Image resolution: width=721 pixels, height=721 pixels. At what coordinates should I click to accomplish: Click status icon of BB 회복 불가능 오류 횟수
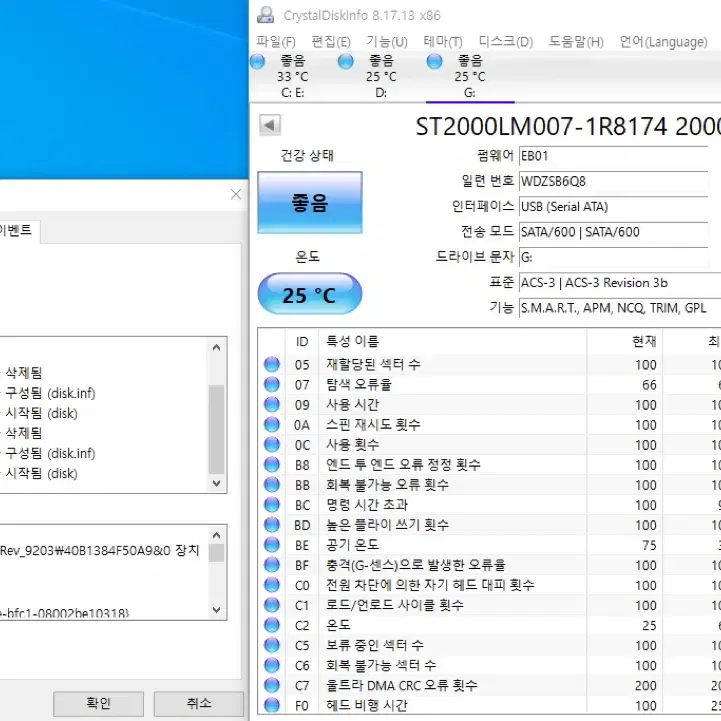(x=272, y=485)
